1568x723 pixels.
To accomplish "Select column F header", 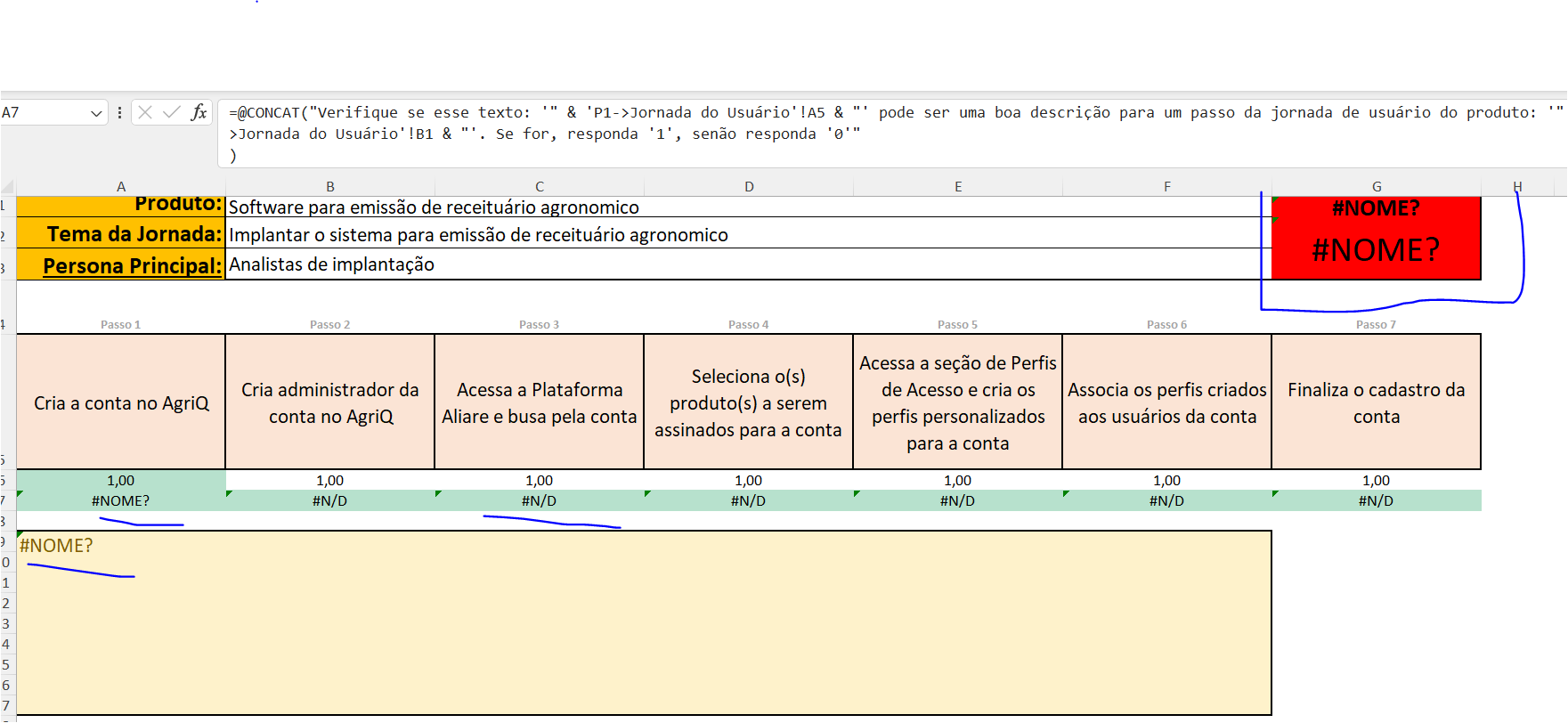I will 1167,187.
